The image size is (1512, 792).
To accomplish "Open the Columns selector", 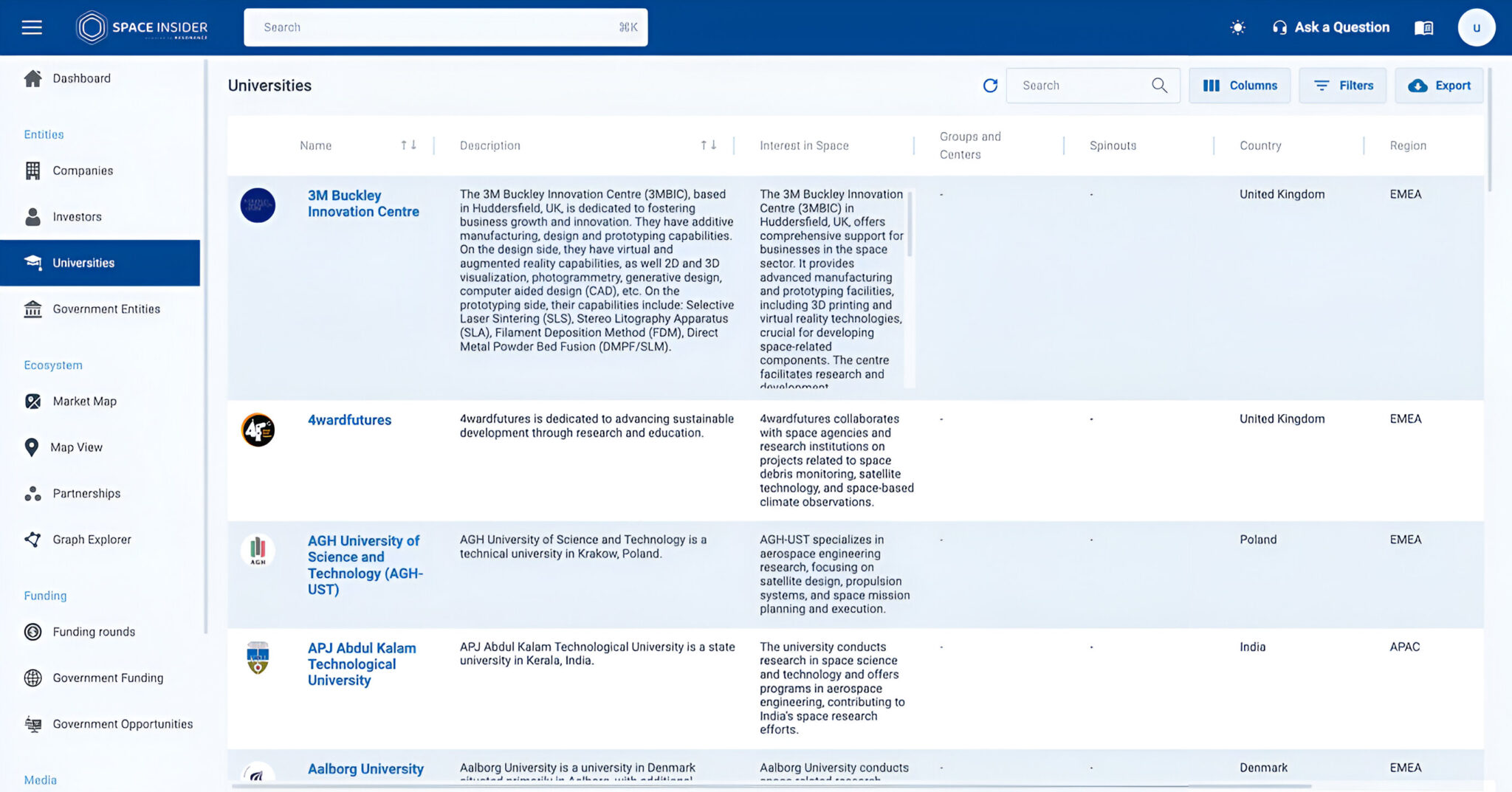I will pyautogui.click(x=1240, y=86).
